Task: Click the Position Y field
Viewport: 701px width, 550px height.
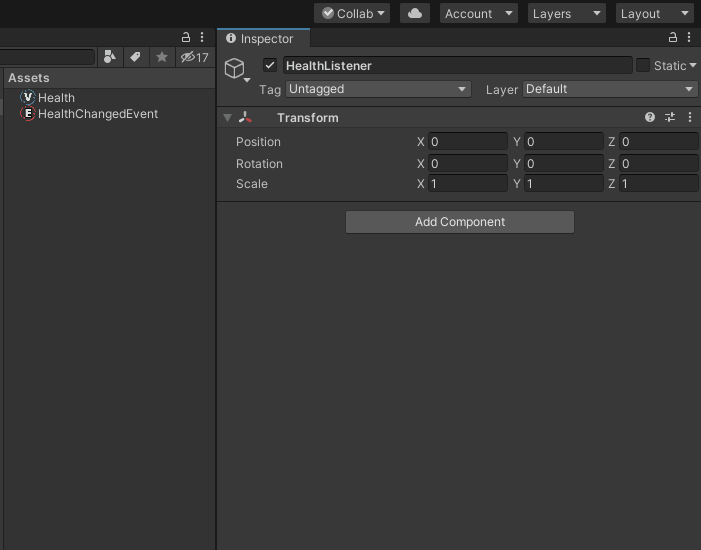Action: (x=564, y=141)
